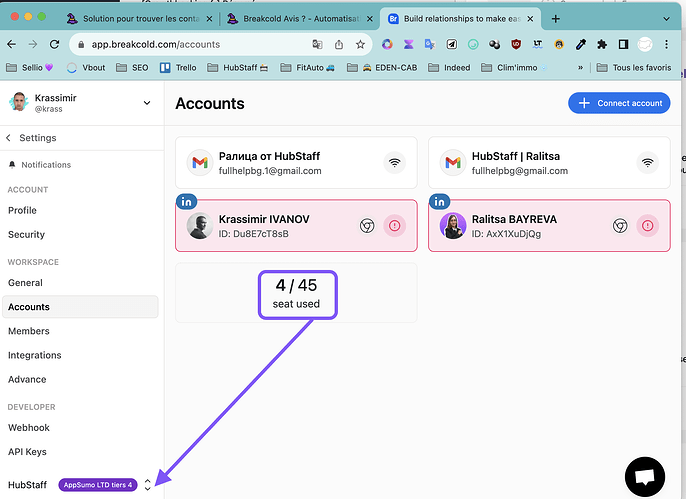Open the API Keys section
This screenshot has height=499, width=686.
click(28, 452)
